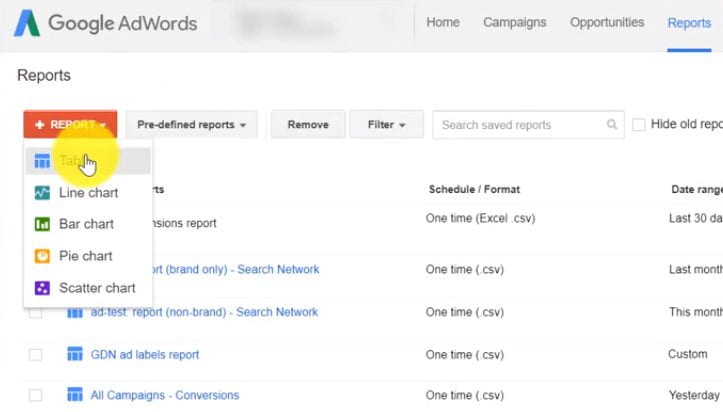Check the box for GDN ad labels report
Screen dimensions: 723x412
click(x=36, y=355)
